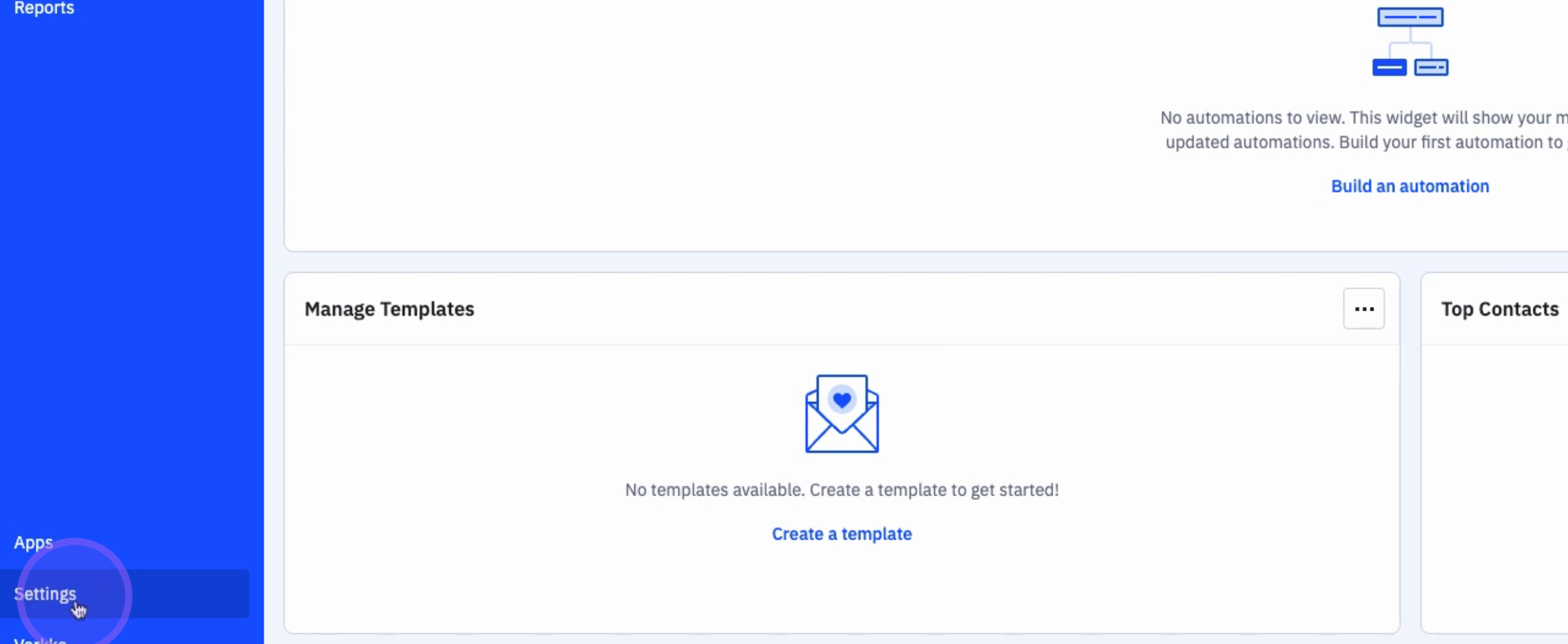The width and height of the screenshot is (1568, 644).
Task: Go to Reports in the sidebar
Action: [x=44, y=8]
